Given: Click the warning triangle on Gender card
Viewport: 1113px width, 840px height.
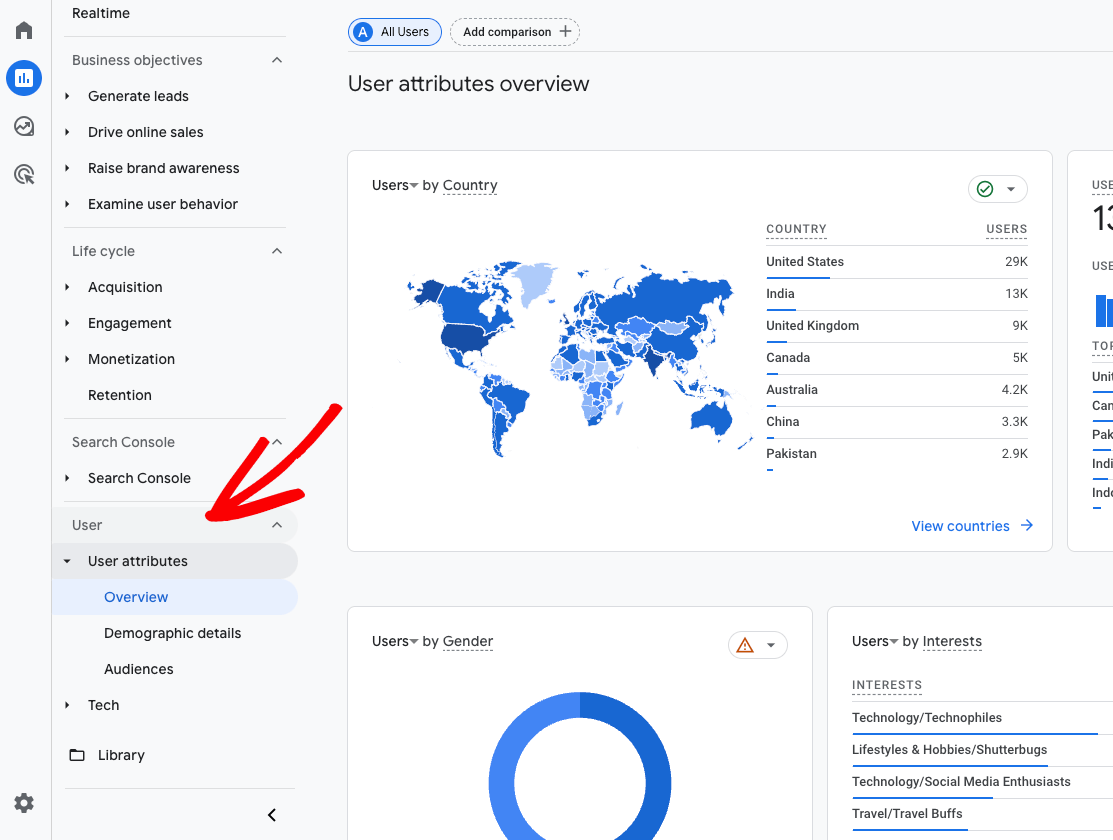Looking at the screenshot, I should (x=744, y=645).
